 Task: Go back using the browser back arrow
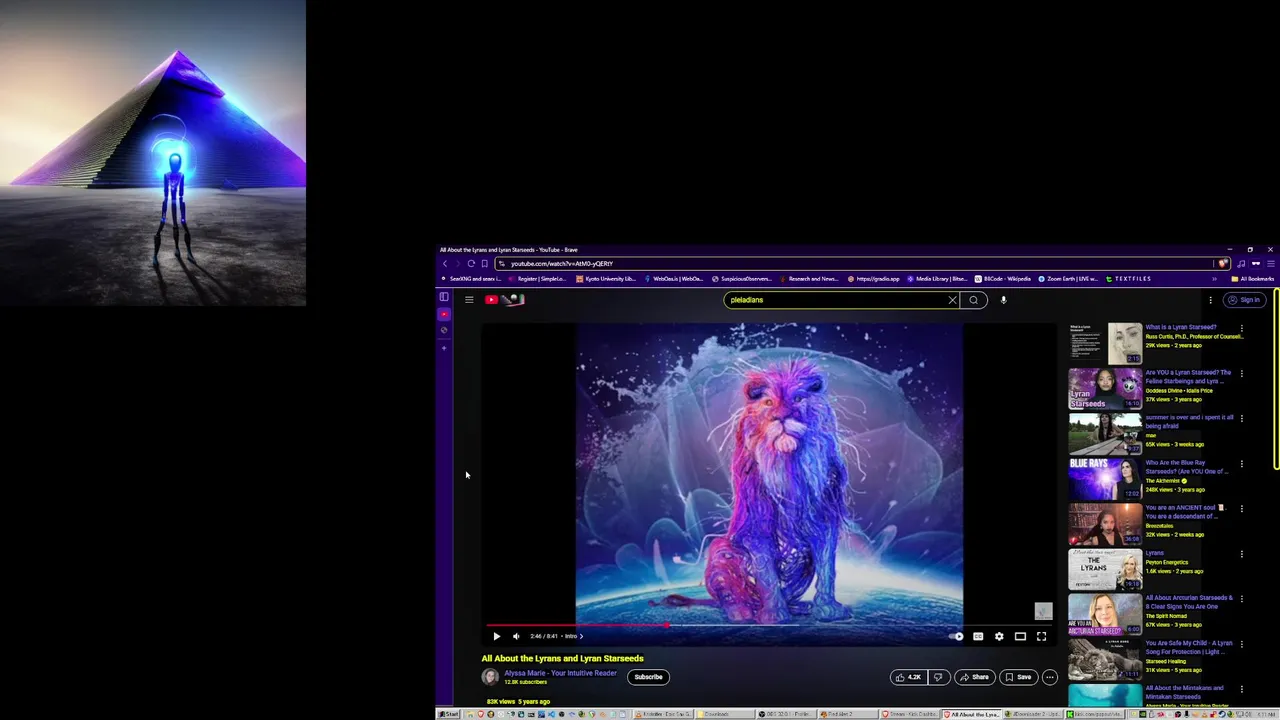[445, 264]
